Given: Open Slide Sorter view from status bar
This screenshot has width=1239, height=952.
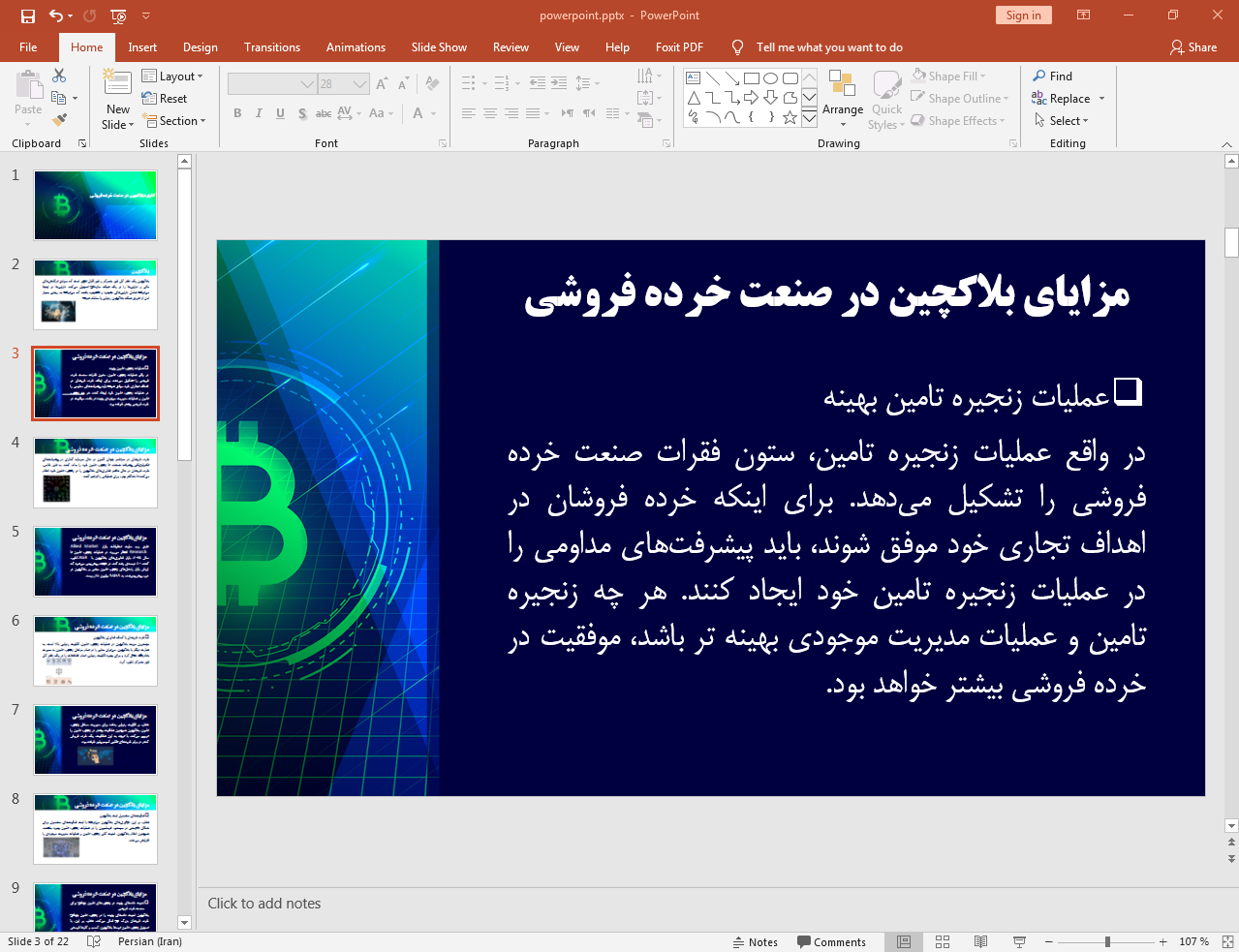Looking at the screenshot, I should pos(942,941).
